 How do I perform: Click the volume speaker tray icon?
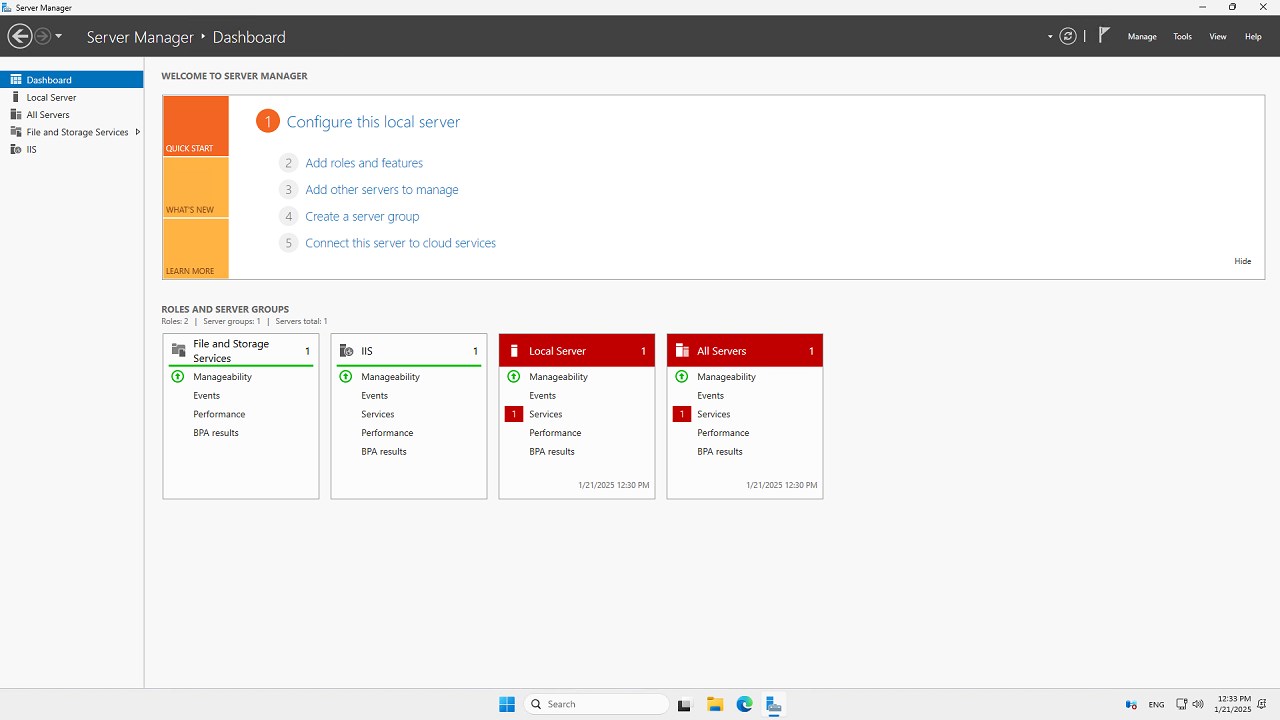tap(1198, 704)
